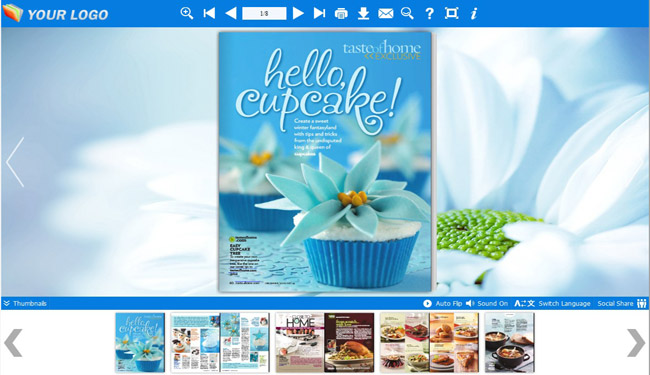Open the about info icon
The height and width of the screenshot is (375, 650).
pos(473,14)
